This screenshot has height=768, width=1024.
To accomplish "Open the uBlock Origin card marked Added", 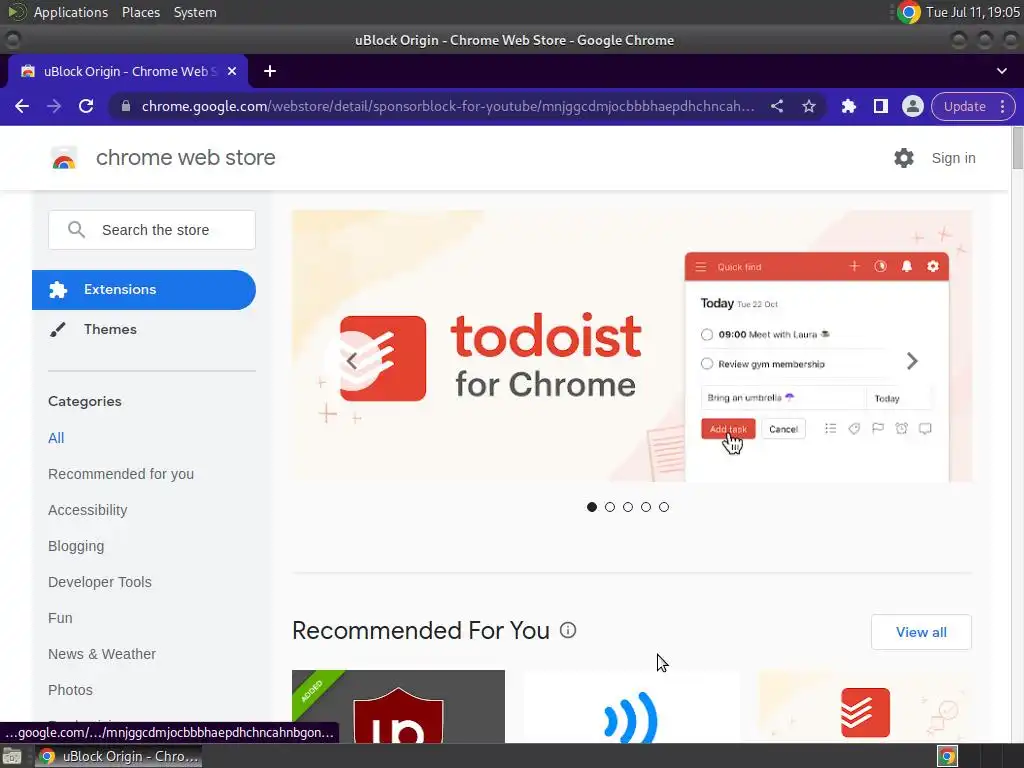I will (x=398, y=707).
